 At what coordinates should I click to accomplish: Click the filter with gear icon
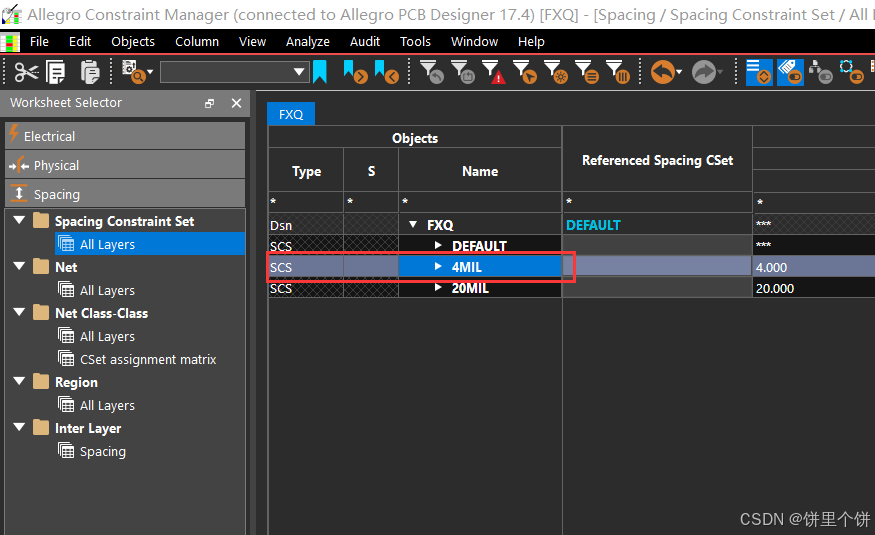[556, 72]
